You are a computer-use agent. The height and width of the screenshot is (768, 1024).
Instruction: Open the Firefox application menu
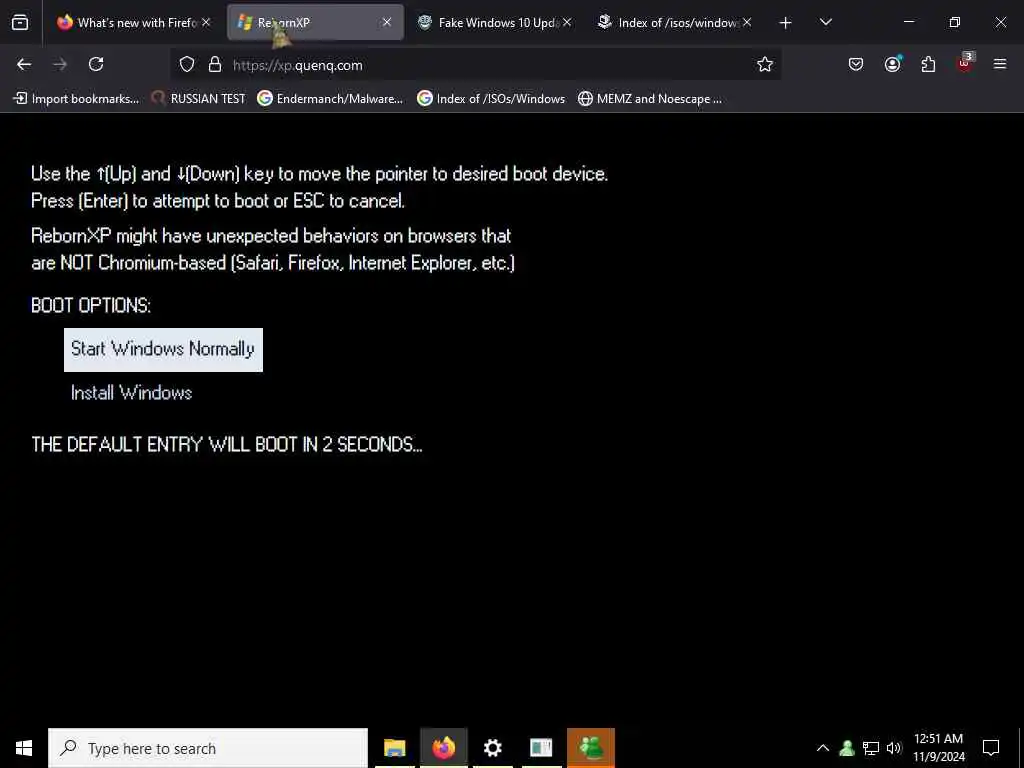(1000, 64)
